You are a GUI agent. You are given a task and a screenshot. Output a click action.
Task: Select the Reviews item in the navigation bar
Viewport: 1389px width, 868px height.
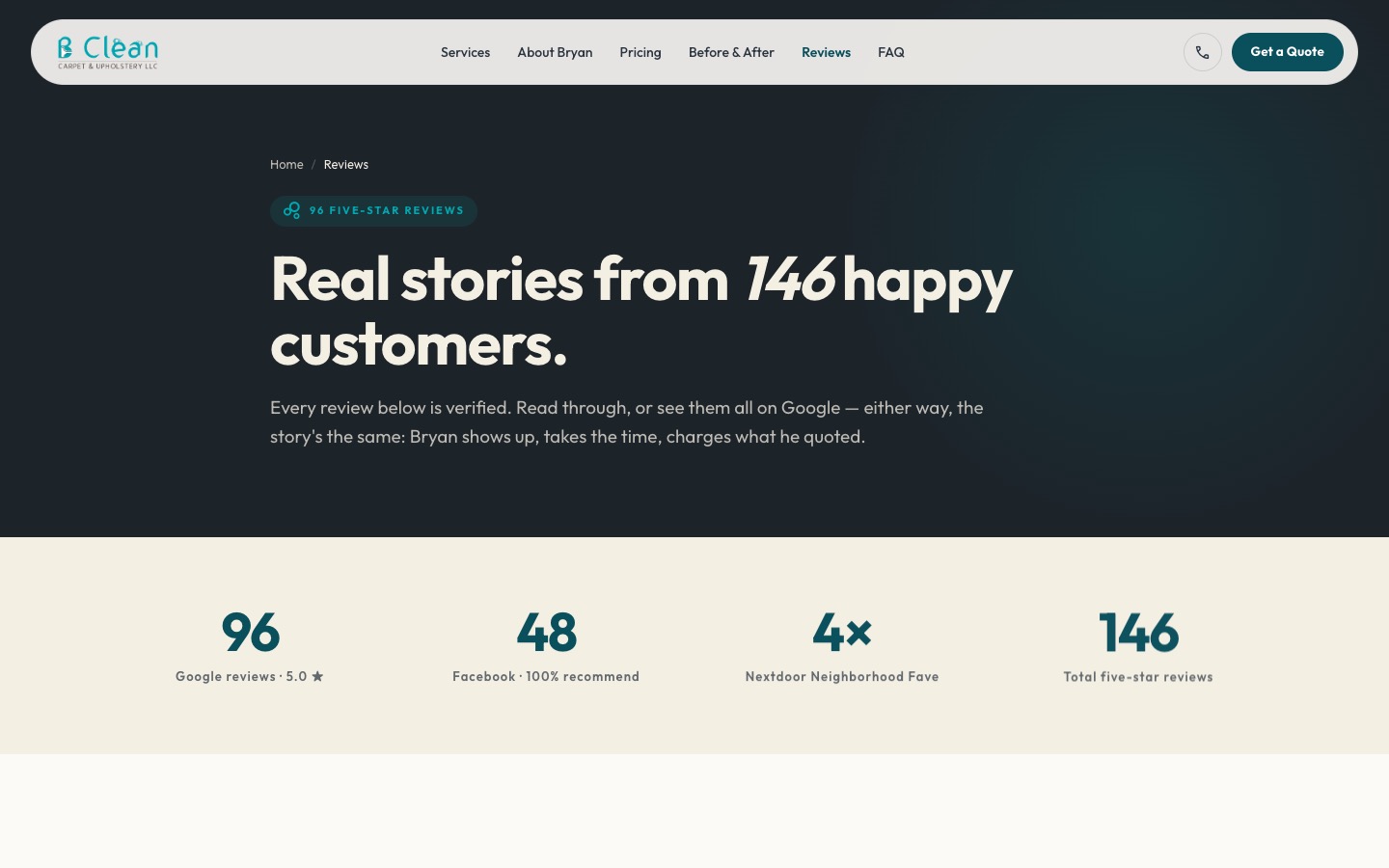(x=826, y=52)
